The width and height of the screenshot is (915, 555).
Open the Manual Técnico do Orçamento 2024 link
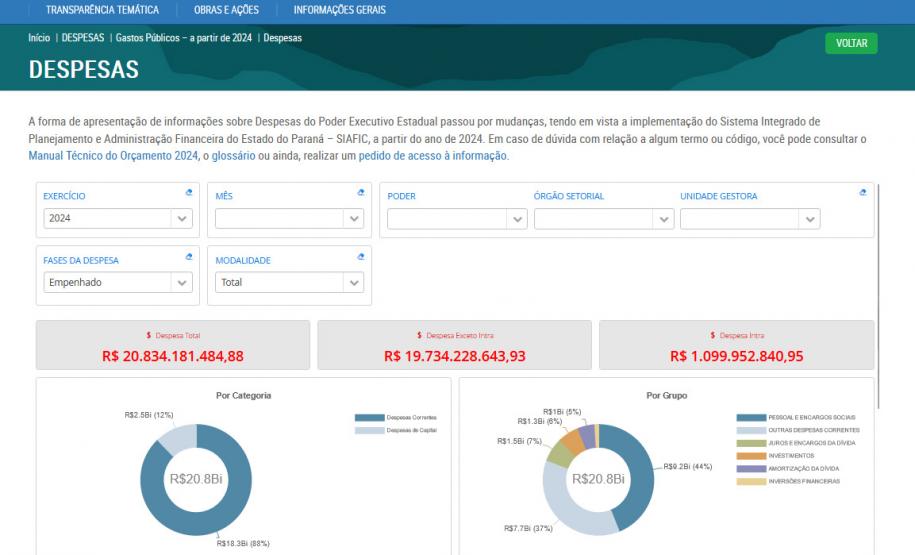coord(113,156)
